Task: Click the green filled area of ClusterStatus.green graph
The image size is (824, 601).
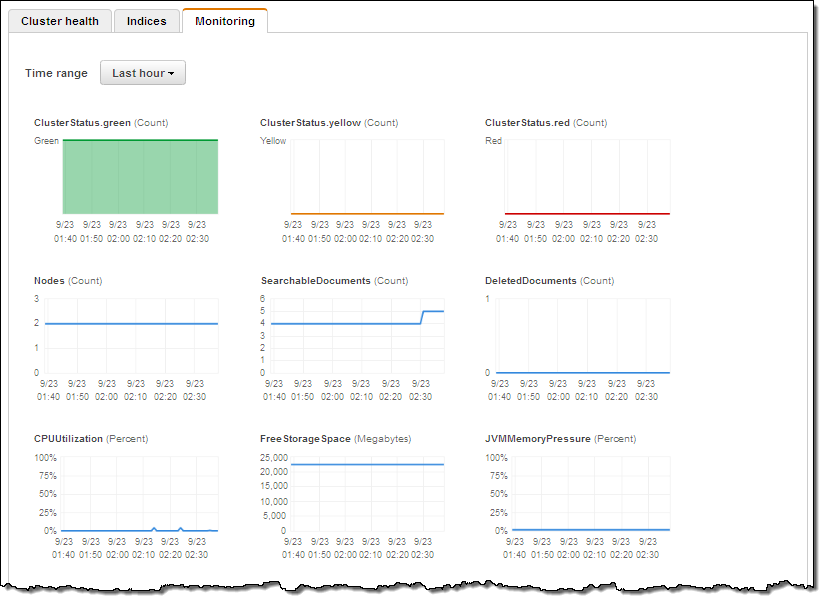Action: (x=140, y=177)
